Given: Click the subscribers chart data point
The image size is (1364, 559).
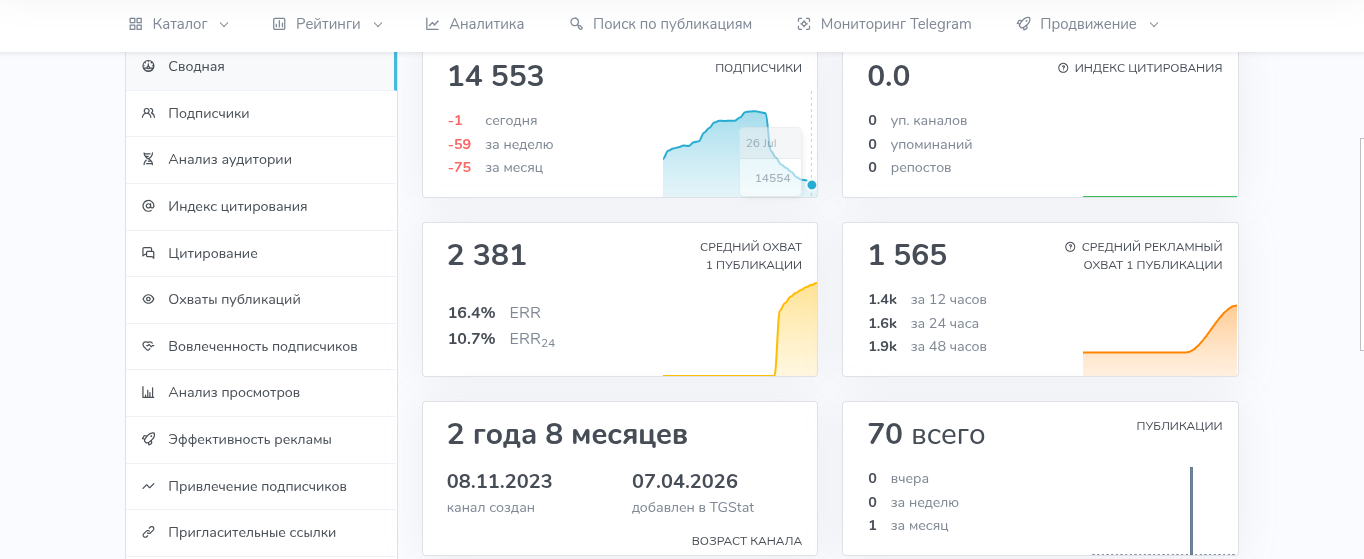Looking at the screenshot, I should [x=811, y=185].
